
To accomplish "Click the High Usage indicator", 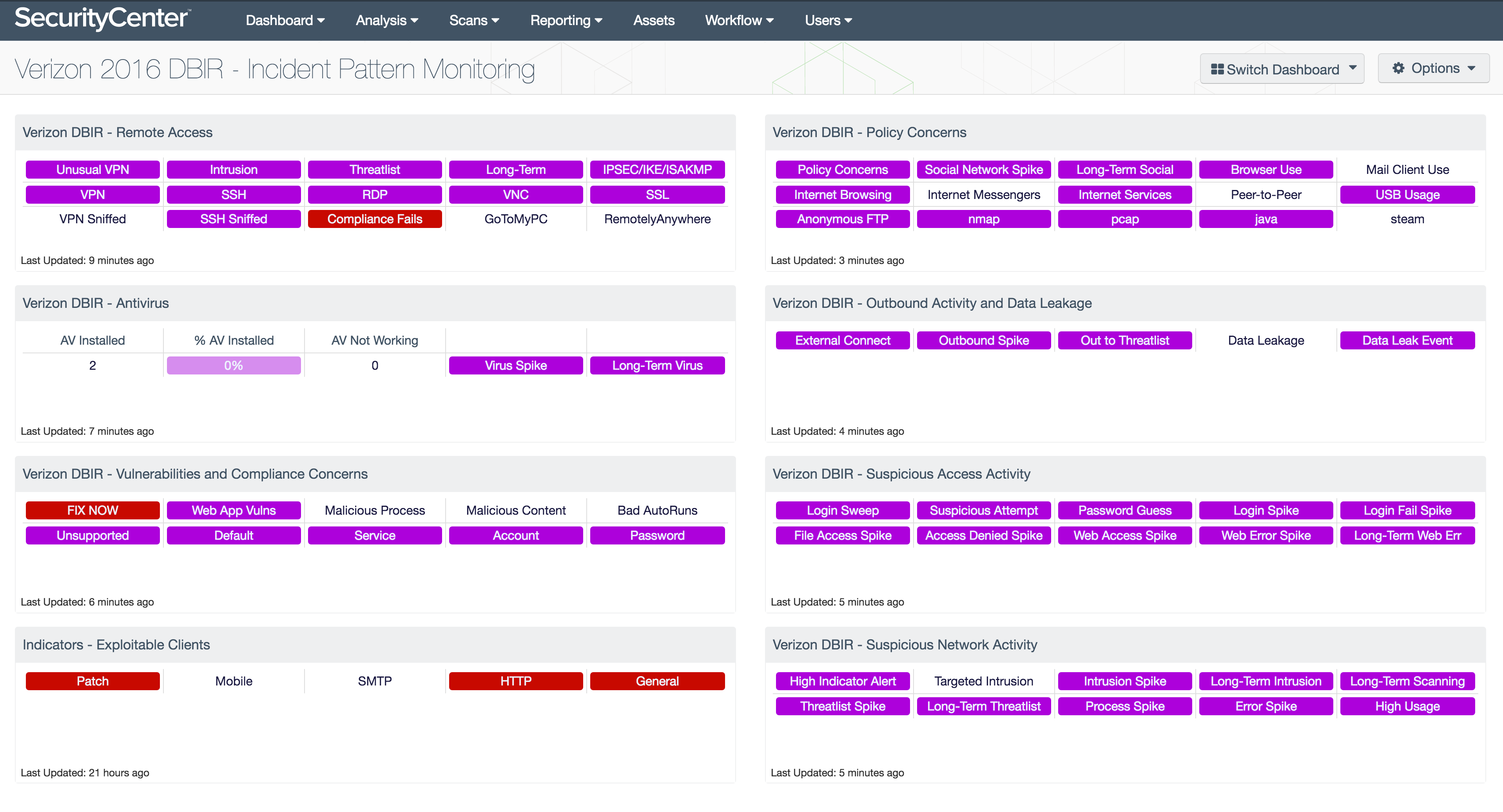I will coord(1408,706).
